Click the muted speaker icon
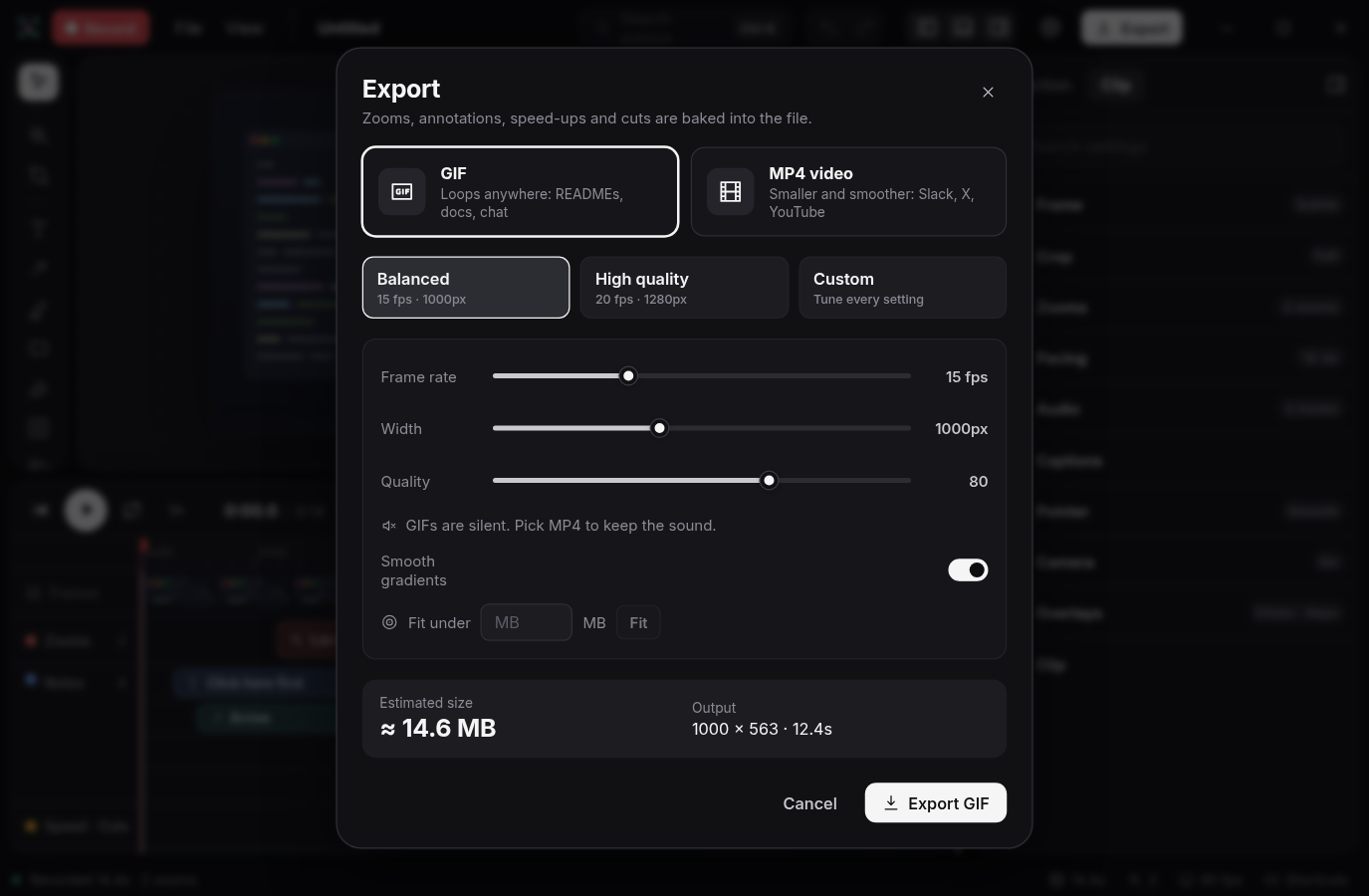Viewport: 1369px width, 896px height. [389, 526]
